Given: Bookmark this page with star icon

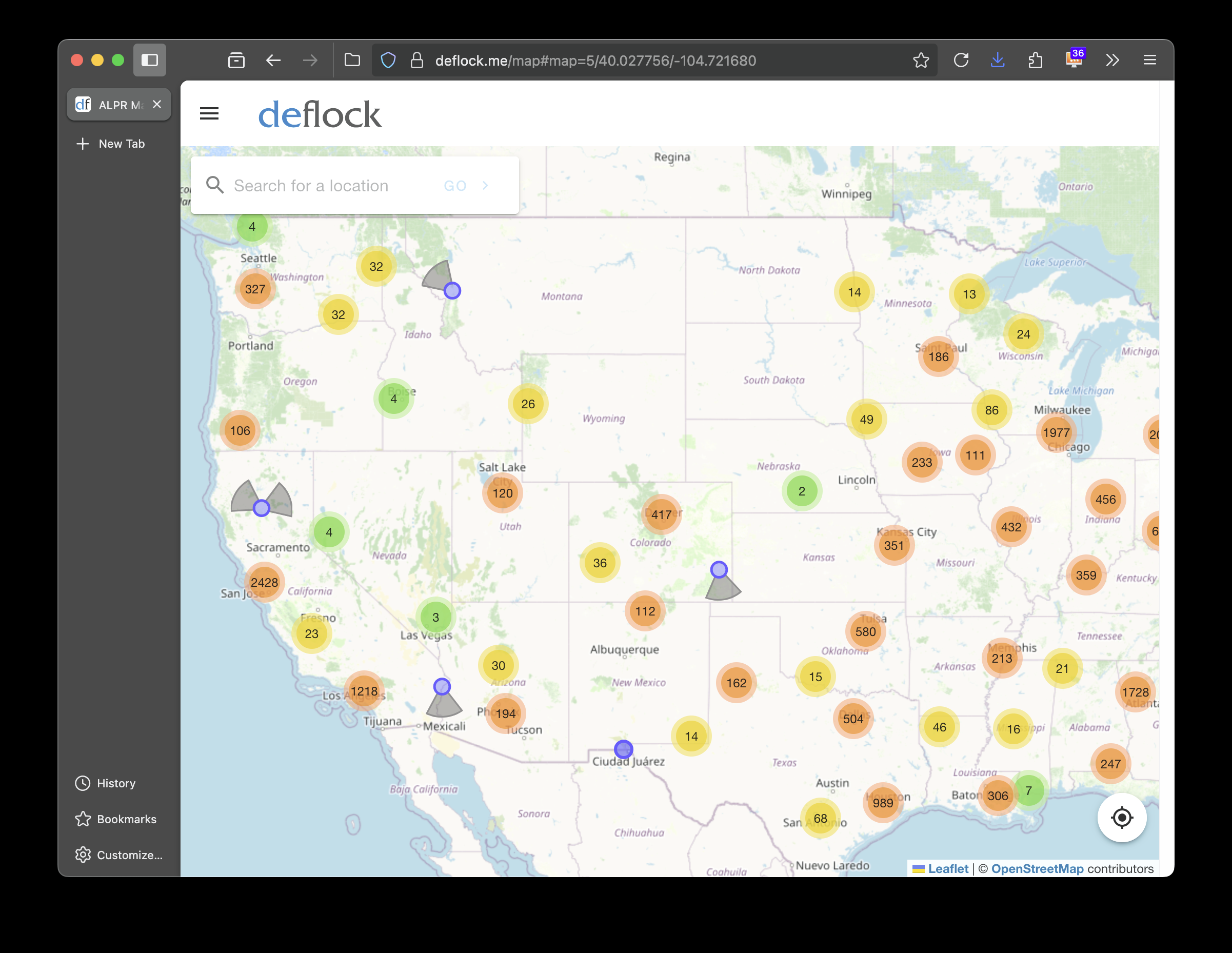Looking at the screenshot, I should click(x=921, y=61).
